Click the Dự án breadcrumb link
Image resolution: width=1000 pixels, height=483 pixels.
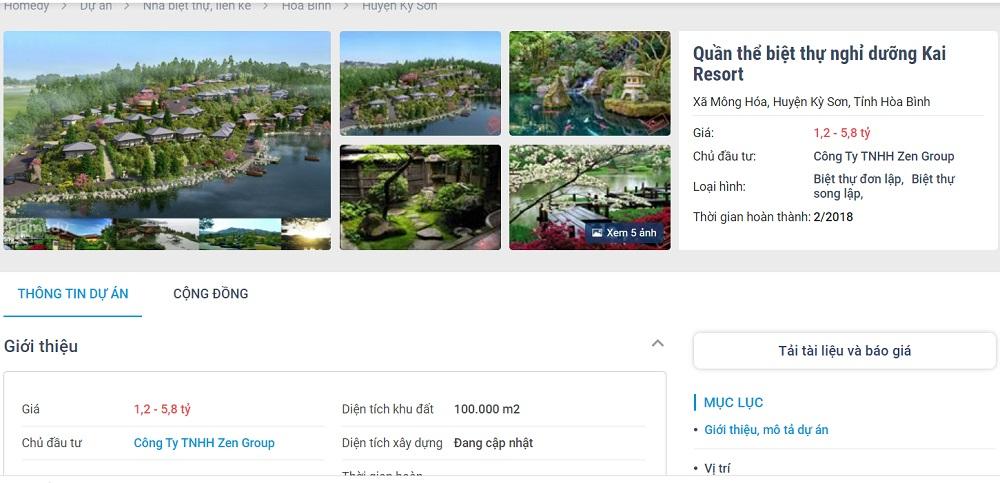[x=96, y=6]
